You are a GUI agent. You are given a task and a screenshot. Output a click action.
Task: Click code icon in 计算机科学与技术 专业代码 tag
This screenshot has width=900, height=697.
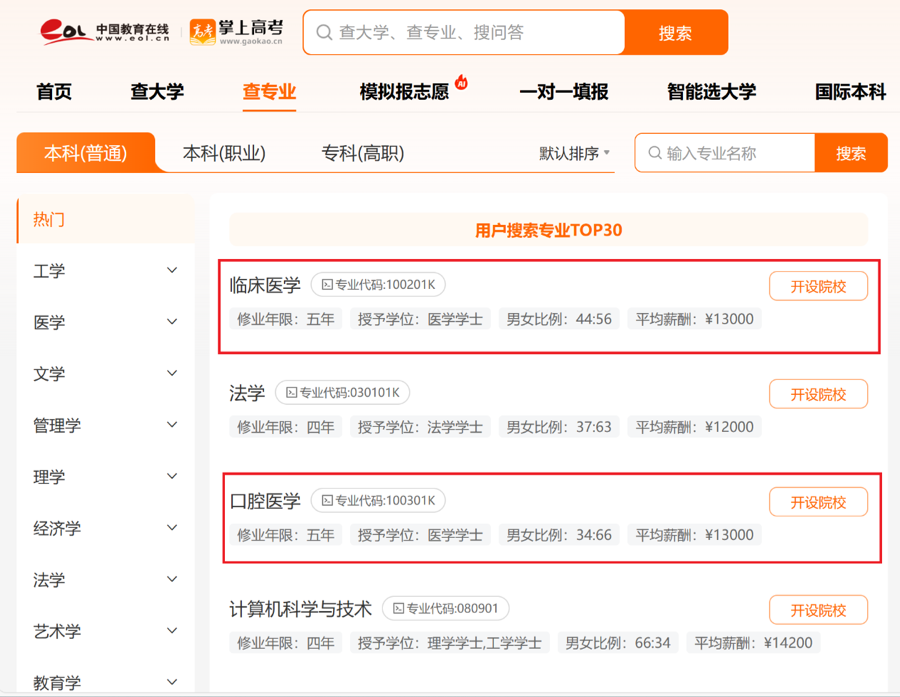click(x=398, y=609)
